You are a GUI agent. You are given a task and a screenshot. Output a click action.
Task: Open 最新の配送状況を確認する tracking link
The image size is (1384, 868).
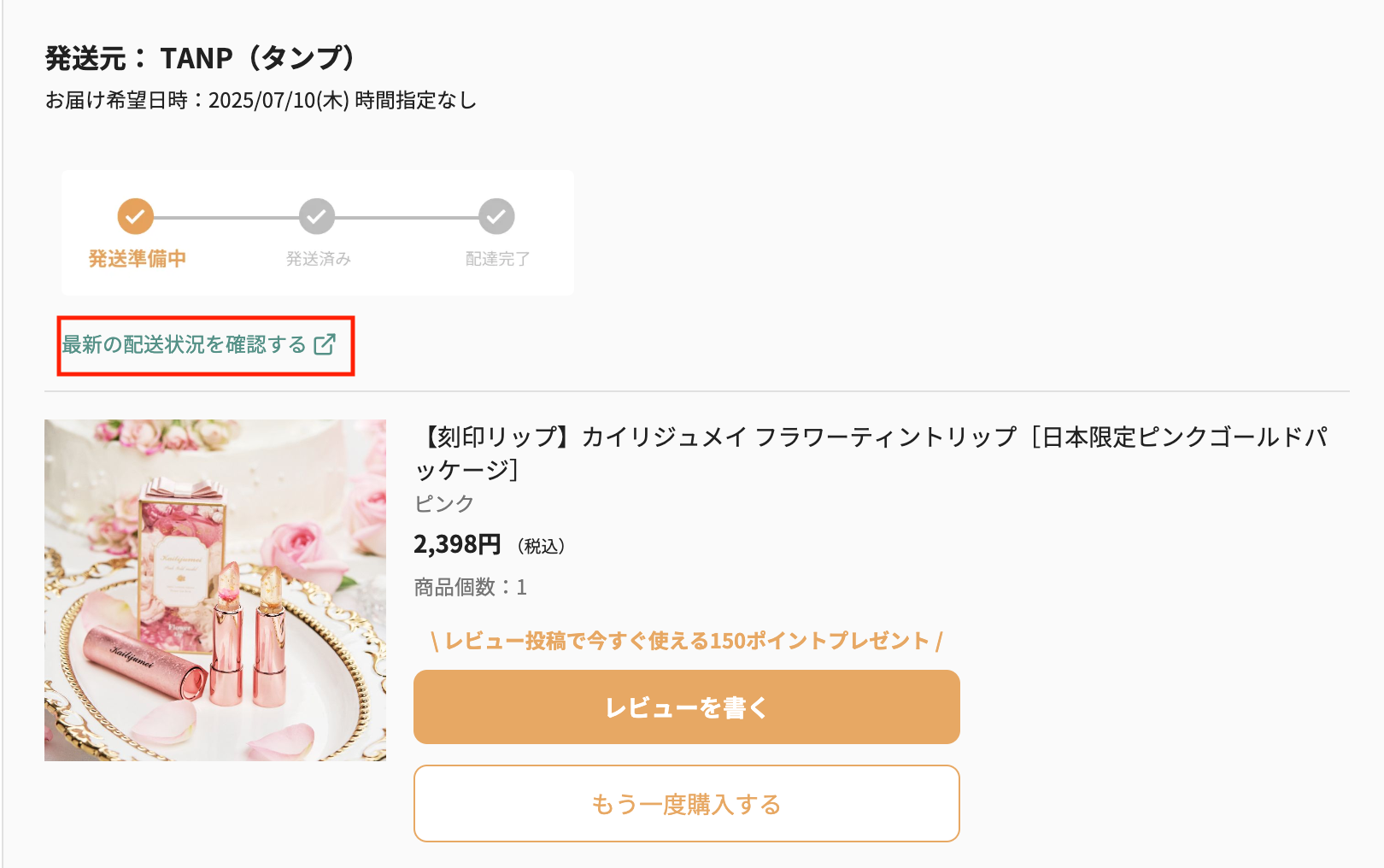point(181,345)
